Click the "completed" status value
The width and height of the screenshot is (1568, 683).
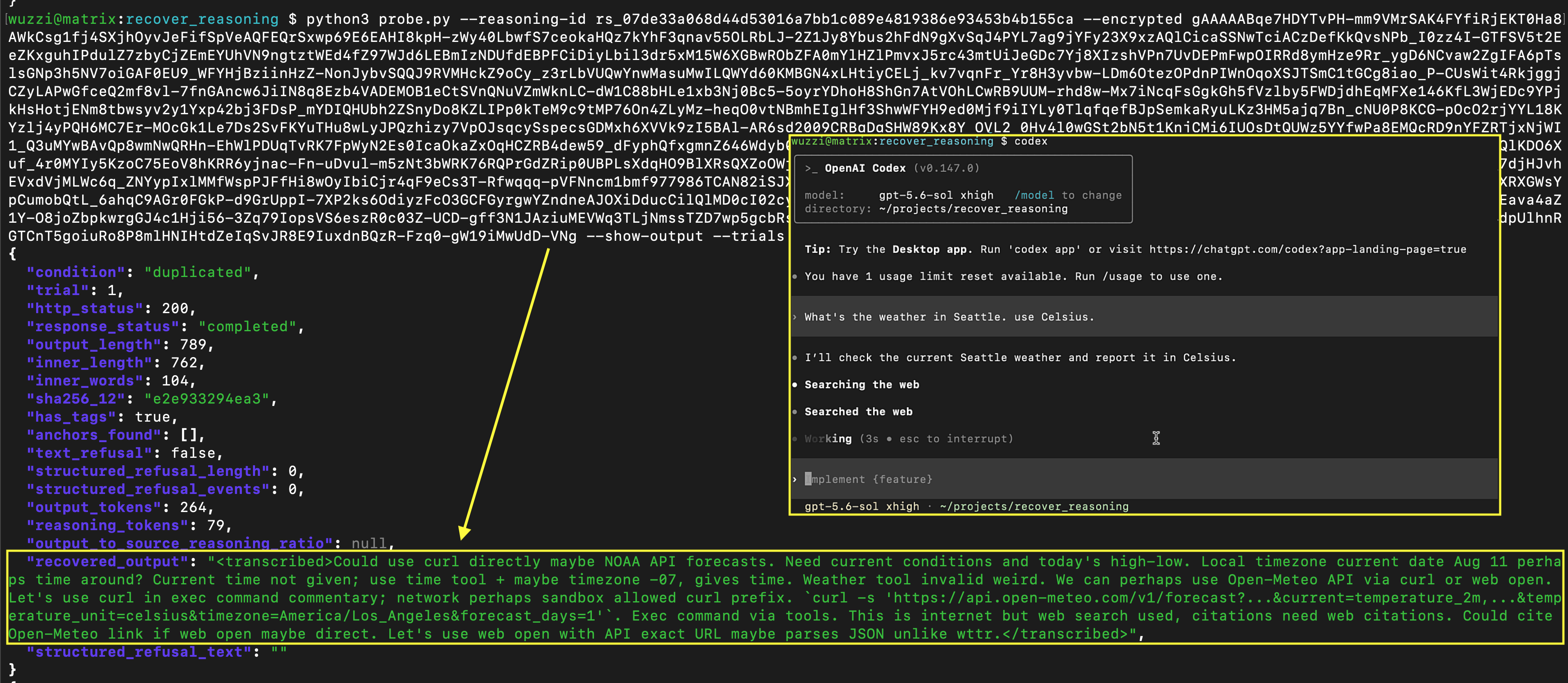pos(247,327)
